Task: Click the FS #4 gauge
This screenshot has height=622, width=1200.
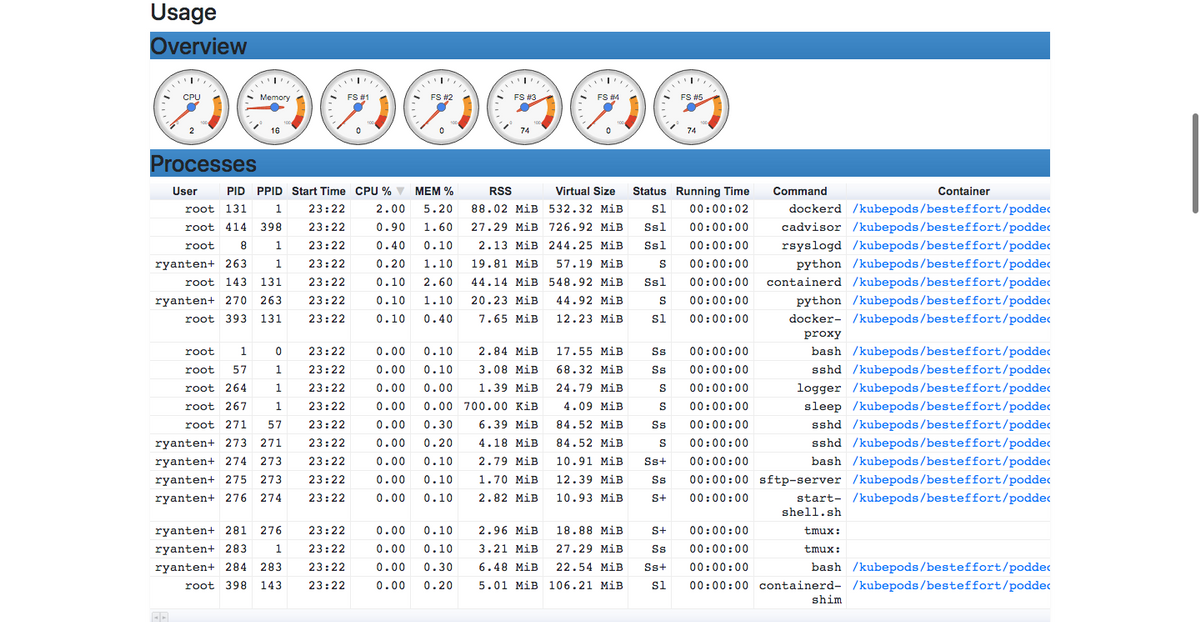Action: point(607,105)
